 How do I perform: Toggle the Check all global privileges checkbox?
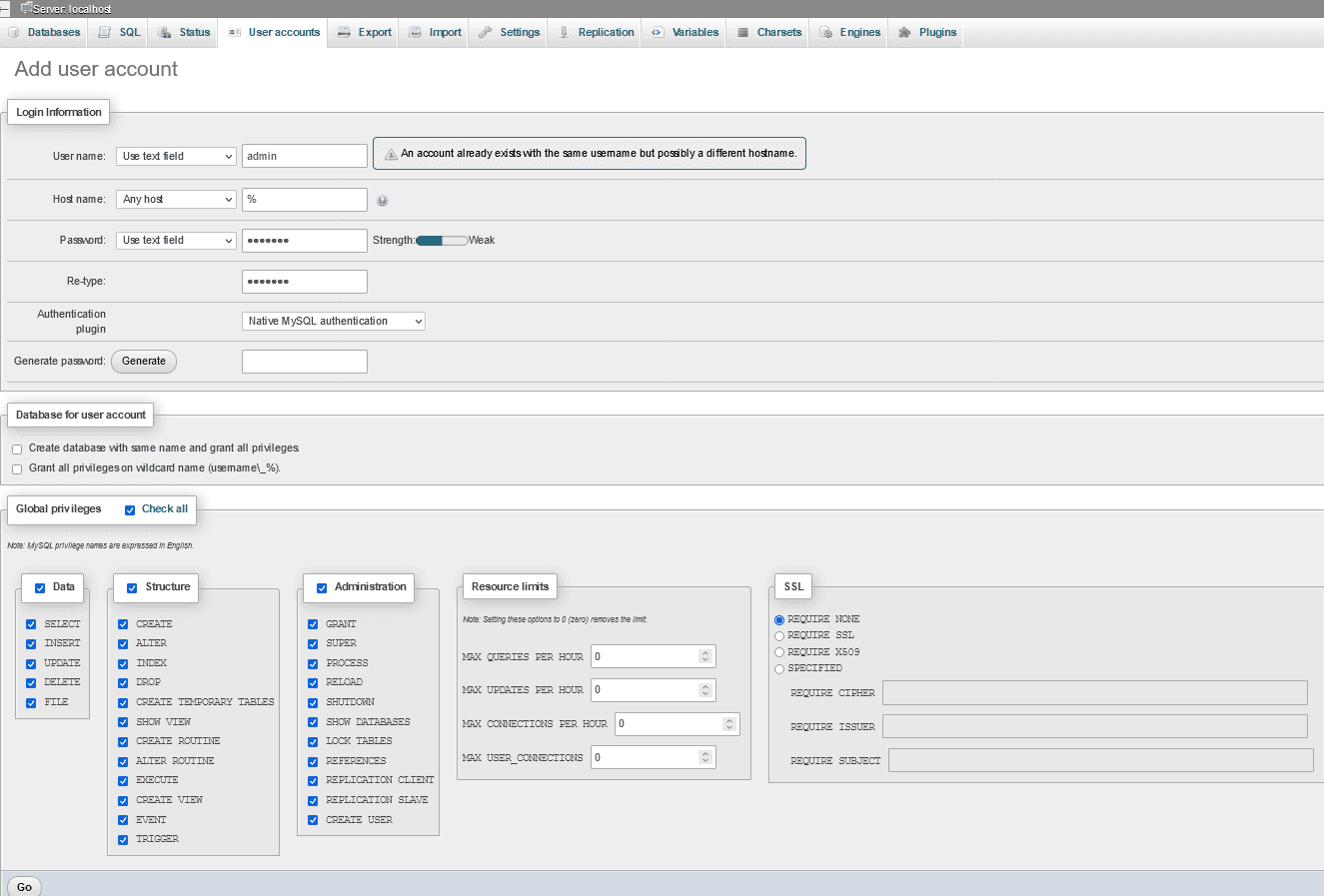point(130,510)
